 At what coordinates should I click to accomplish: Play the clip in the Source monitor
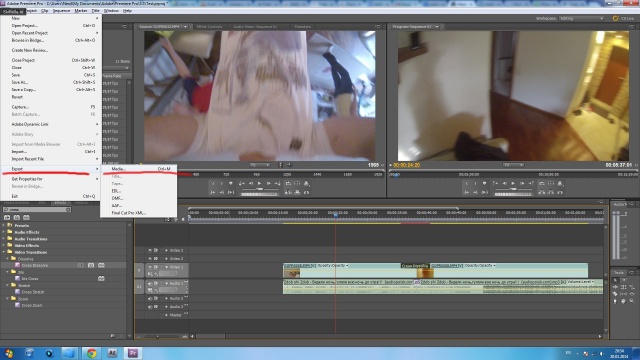point(259,184)
